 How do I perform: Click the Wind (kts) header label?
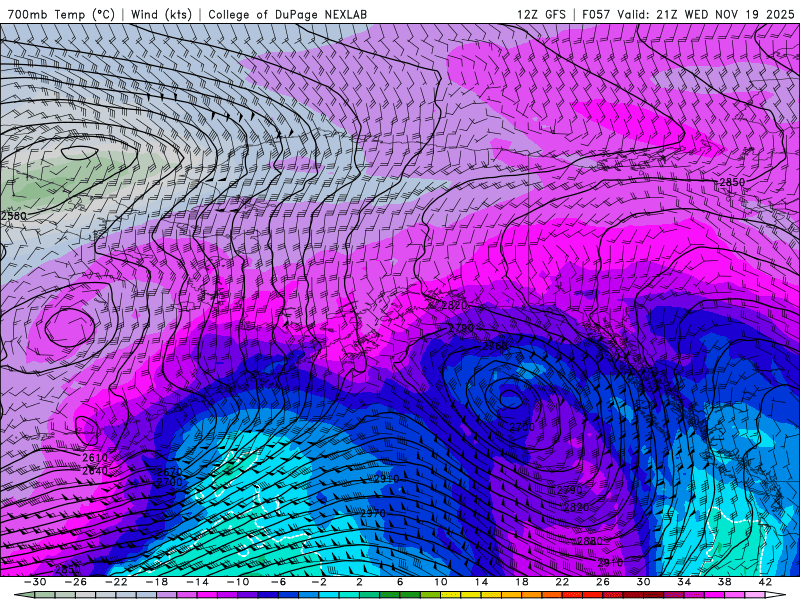161,14
